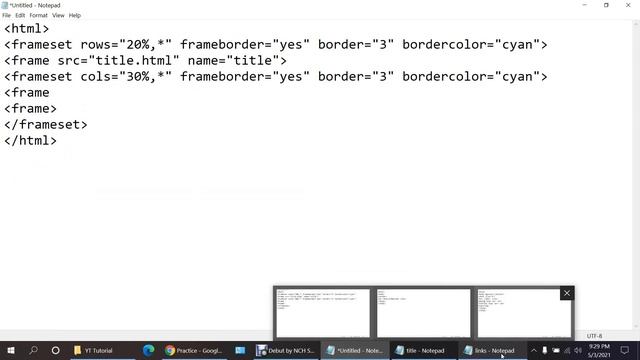Open taskbar Search magnifier
Viewport: 640px width, 360px height.
[33, 350]
